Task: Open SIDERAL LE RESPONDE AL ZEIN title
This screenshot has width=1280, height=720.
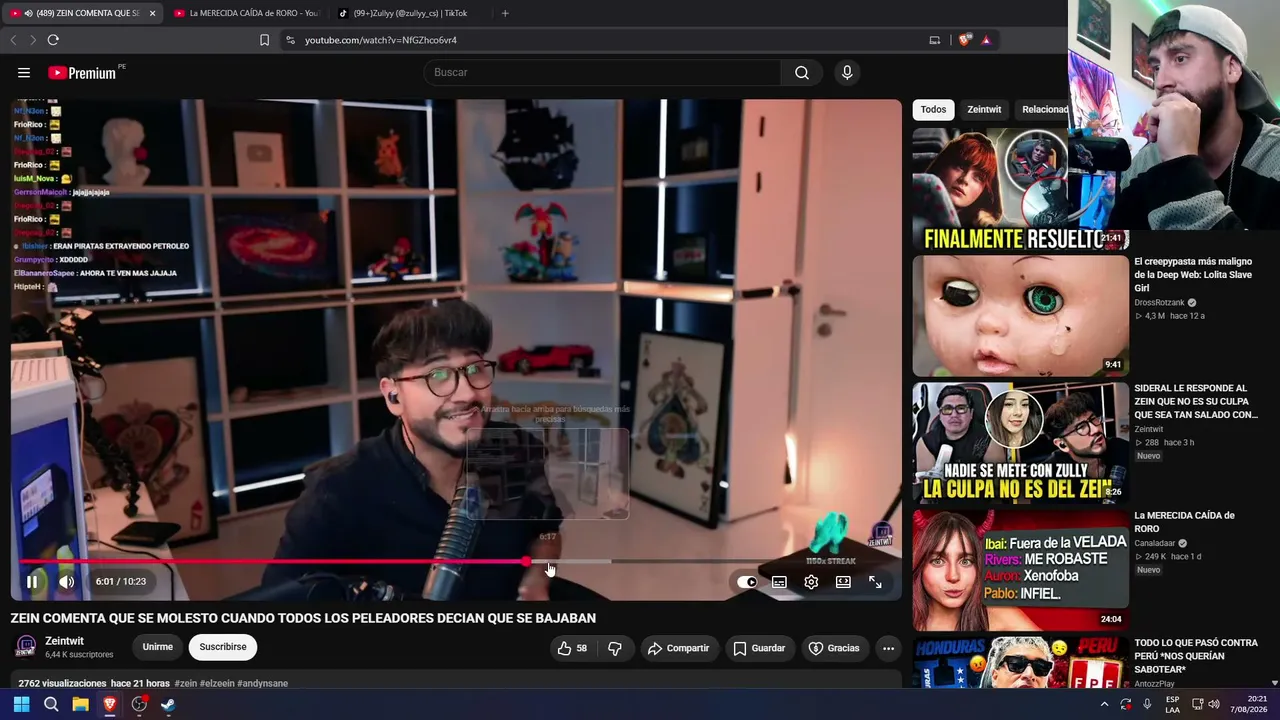Action: click(x=1196, y=401)
